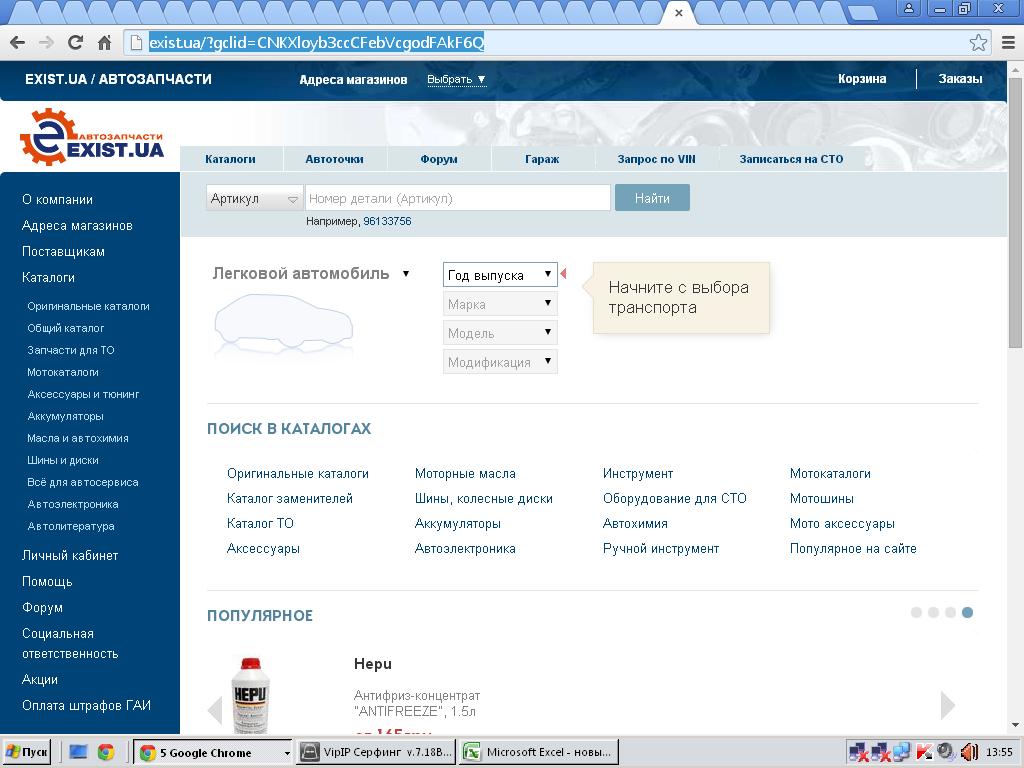Image resolution: width=1024 pixels, height=768 pixels.
Task: Click show desktop icon in quick launch
Action: coord(78,752)
